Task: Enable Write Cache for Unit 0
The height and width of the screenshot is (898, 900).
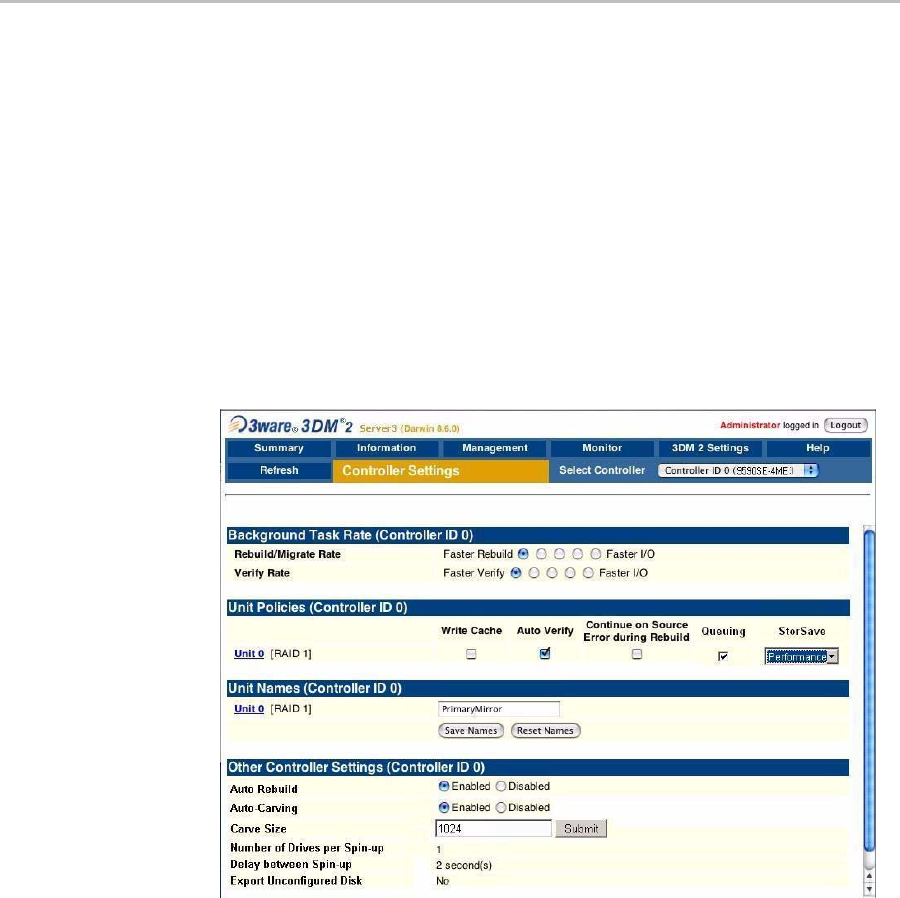Action: click(471, 654)
